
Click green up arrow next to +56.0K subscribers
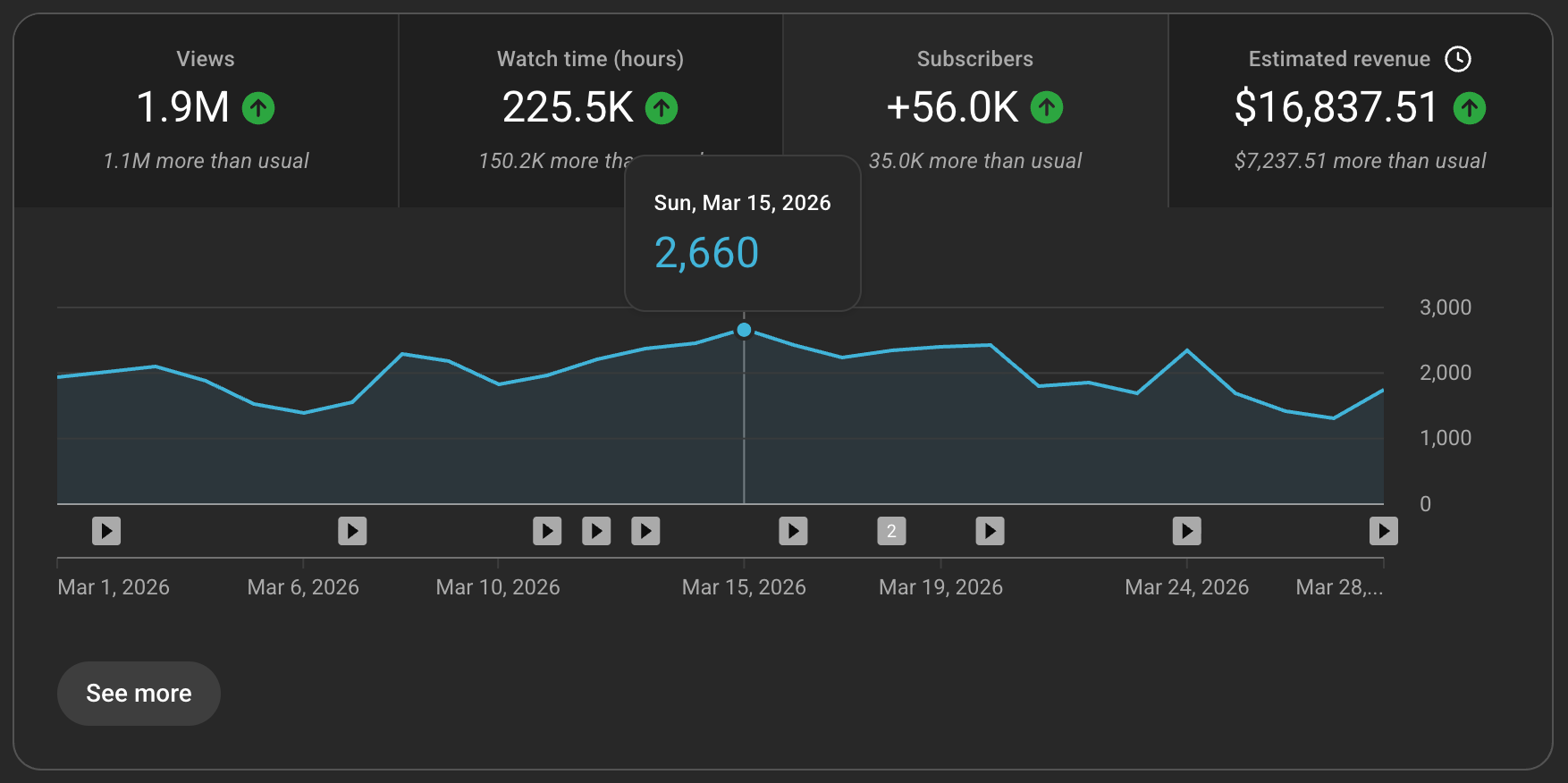click(x=1047, y=108)
